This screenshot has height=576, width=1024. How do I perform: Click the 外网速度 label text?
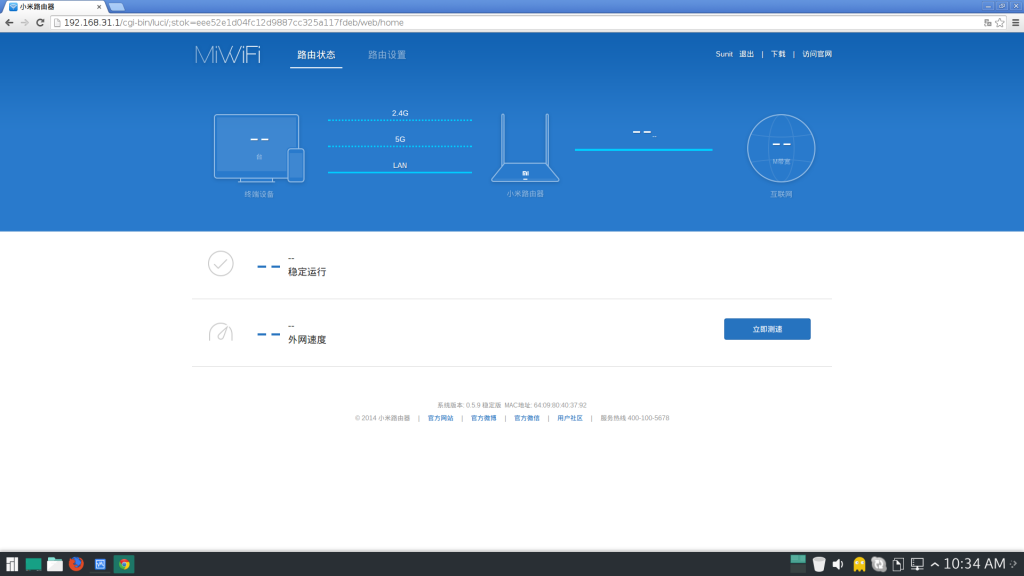click(307, 340)
